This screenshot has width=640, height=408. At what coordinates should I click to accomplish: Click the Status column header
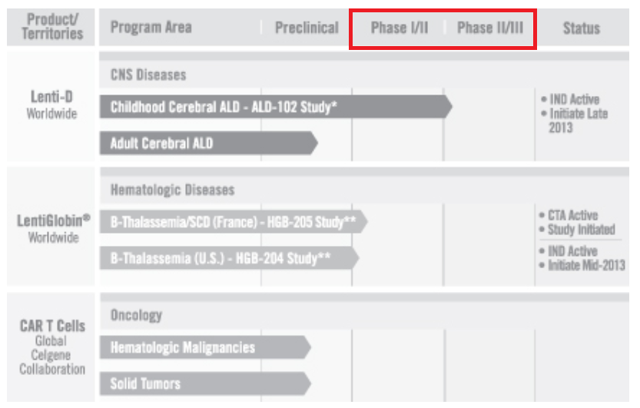coord(582,28)
